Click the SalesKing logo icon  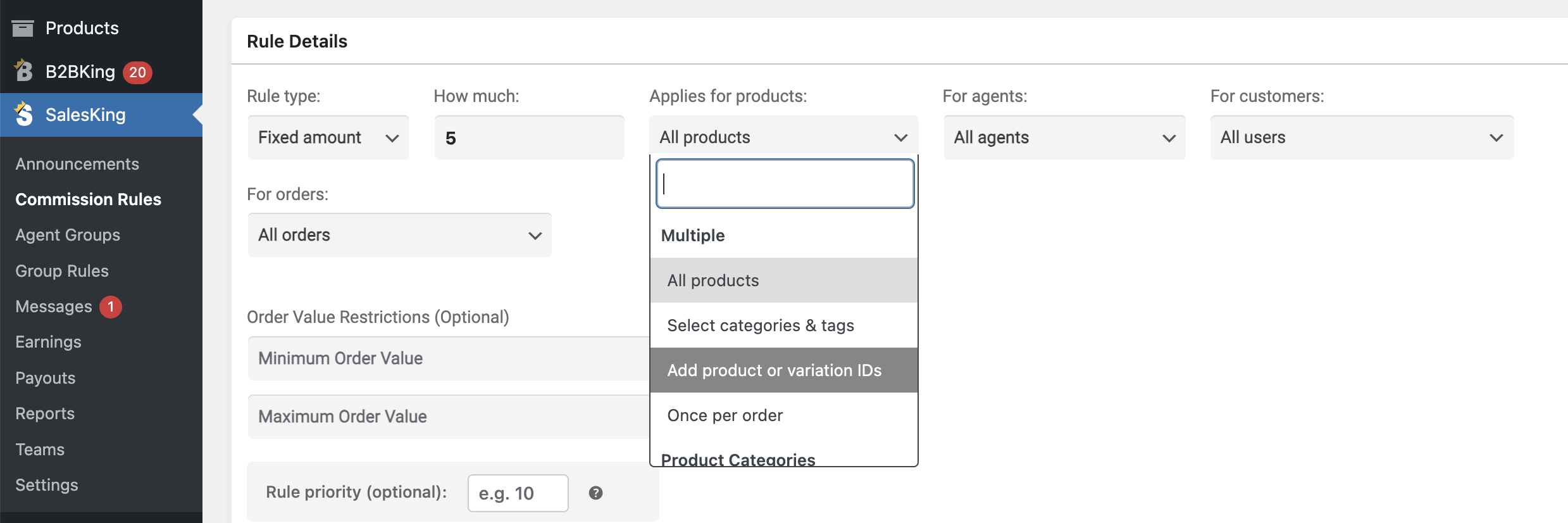click(23, 114)
